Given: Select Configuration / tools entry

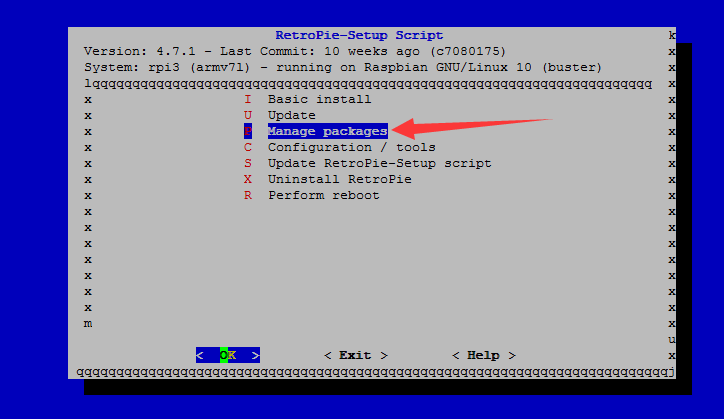Looking at the screenshot, I should coord(351,147).
